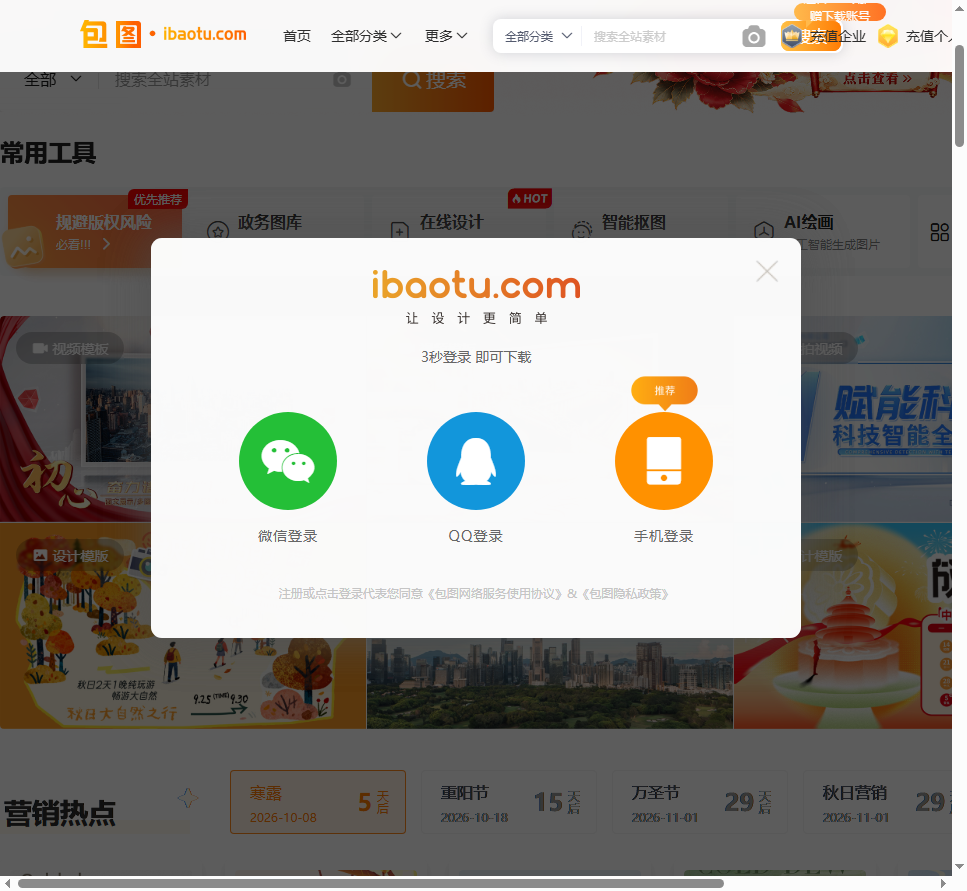Open 规避版权风险 card
The width and height of the screenshot is (967, 891).
point(94,232)
